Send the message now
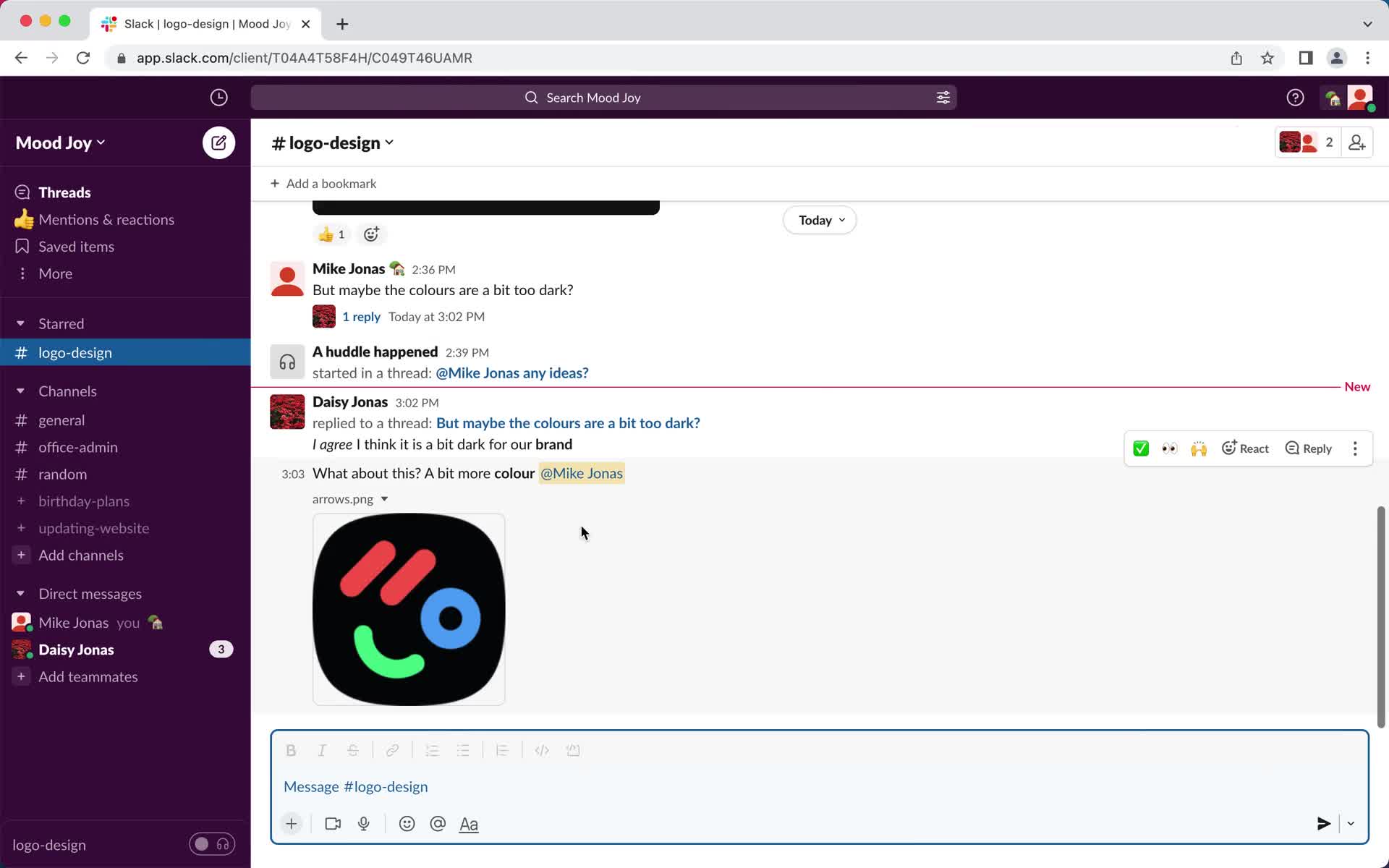Screen dimensions: 1389x868 pos(1323,823)
